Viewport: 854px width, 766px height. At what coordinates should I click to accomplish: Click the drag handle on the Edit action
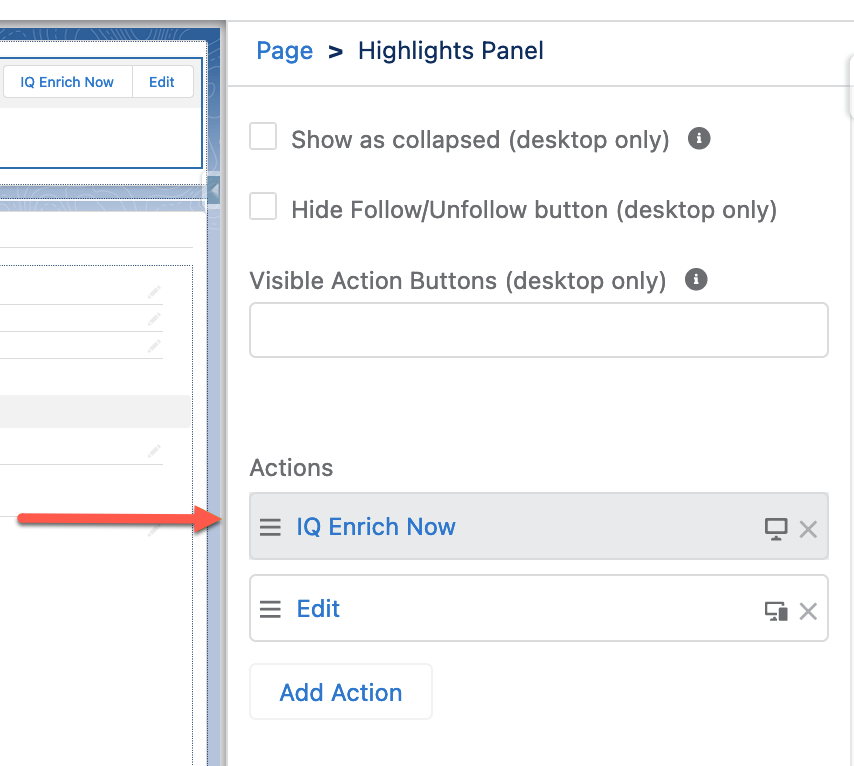270,608
